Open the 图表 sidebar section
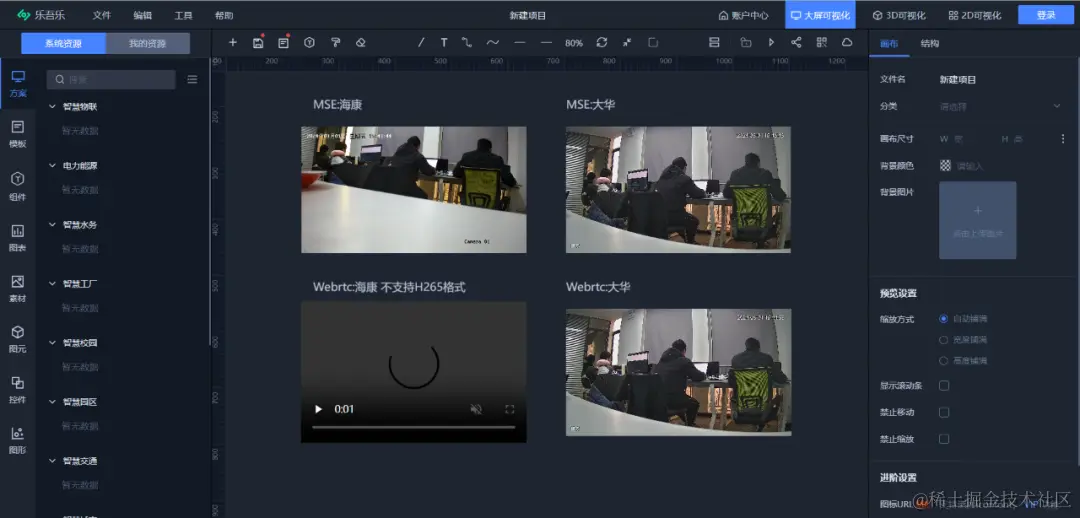This screenshot has height=518, width=1080. [x=18, y=238]
